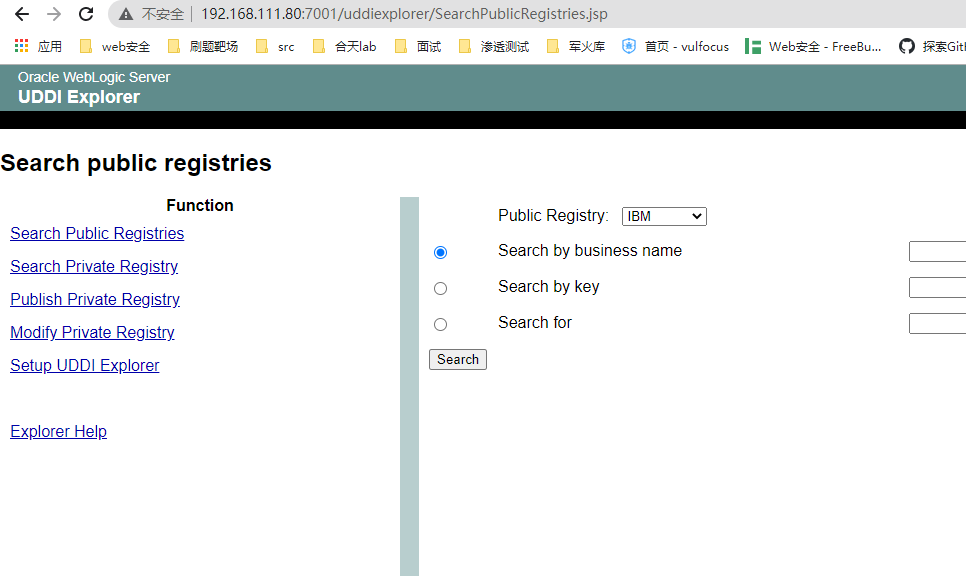Go back with the browser back arrow

tap(22, 14)
